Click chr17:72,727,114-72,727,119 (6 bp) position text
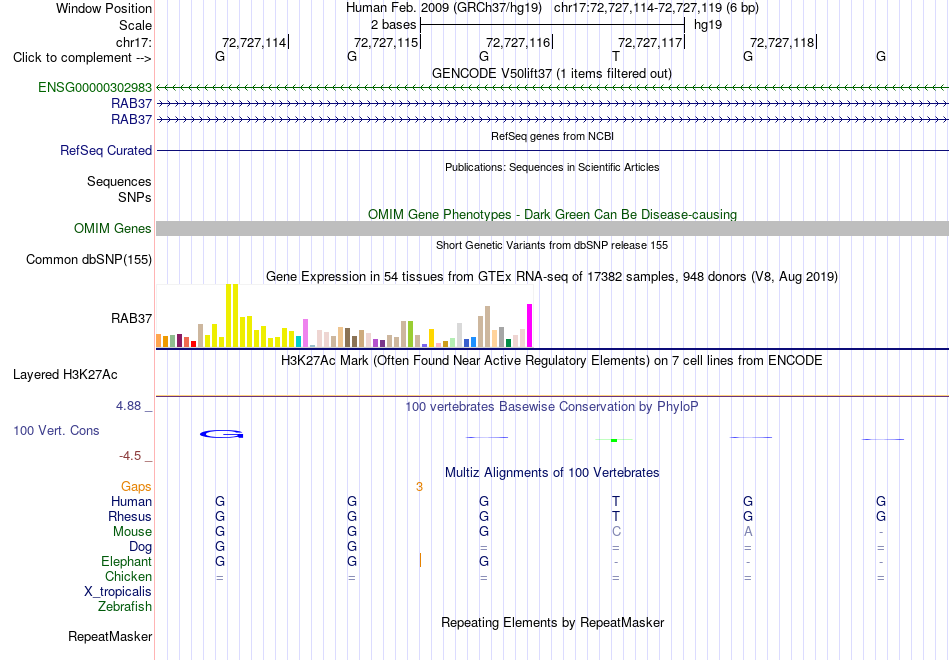Viewport: 950px width, 660px height. (x=656, y=8)
